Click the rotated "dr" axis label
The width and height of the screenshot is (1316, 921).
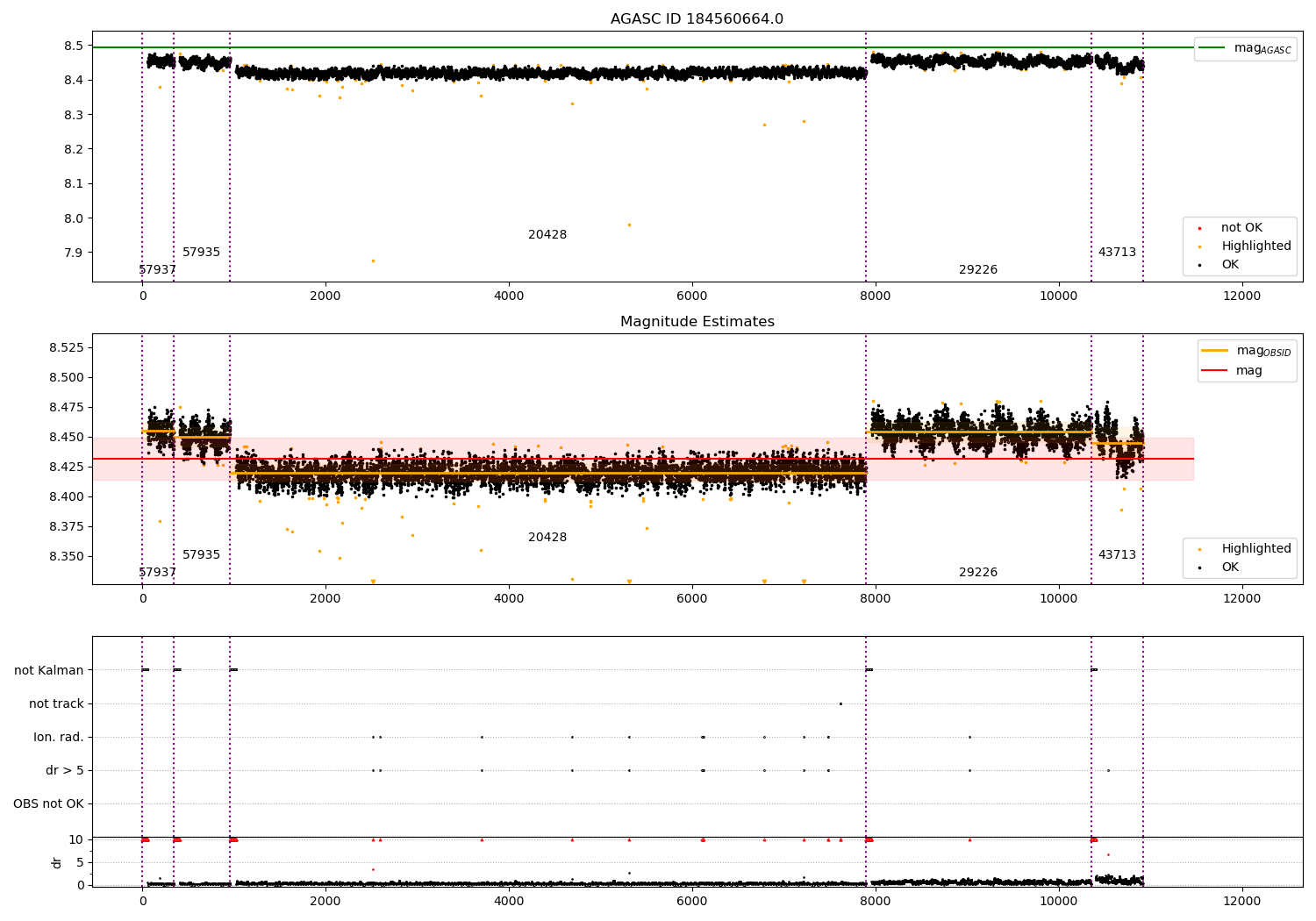tap(57, 862)
